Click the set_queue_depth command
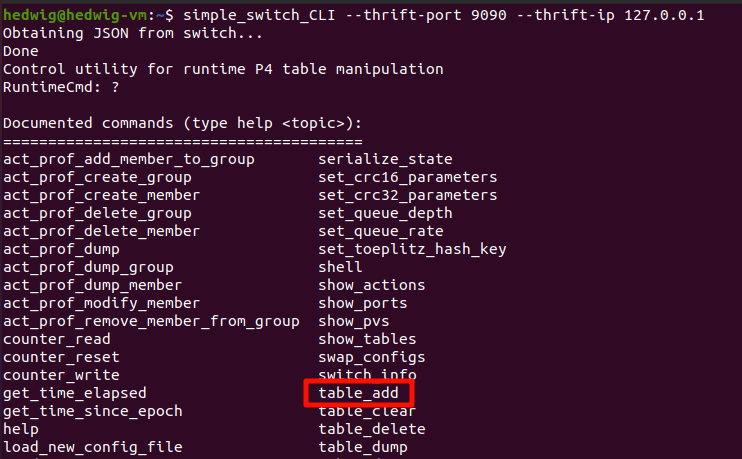Viewport: 742px width, 459px height. (x=385, y=213)
